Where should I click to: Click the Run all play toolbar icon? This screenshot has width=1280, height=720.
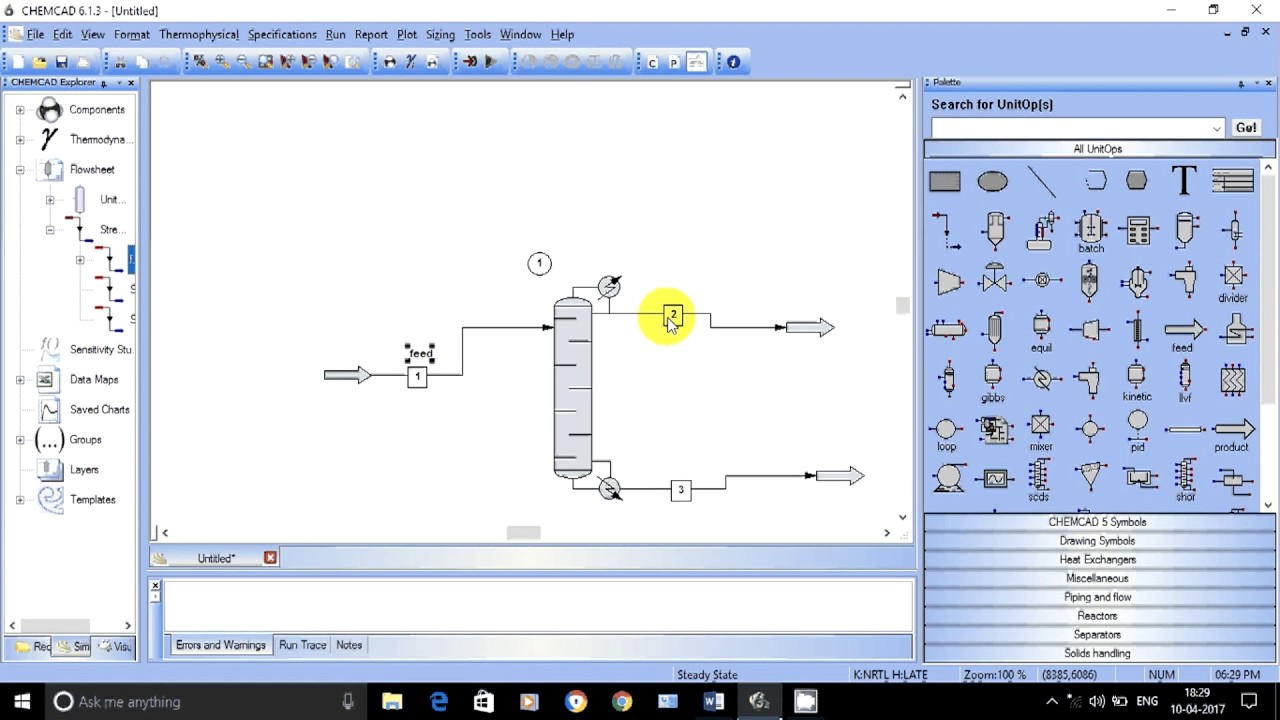pos(491,62)
